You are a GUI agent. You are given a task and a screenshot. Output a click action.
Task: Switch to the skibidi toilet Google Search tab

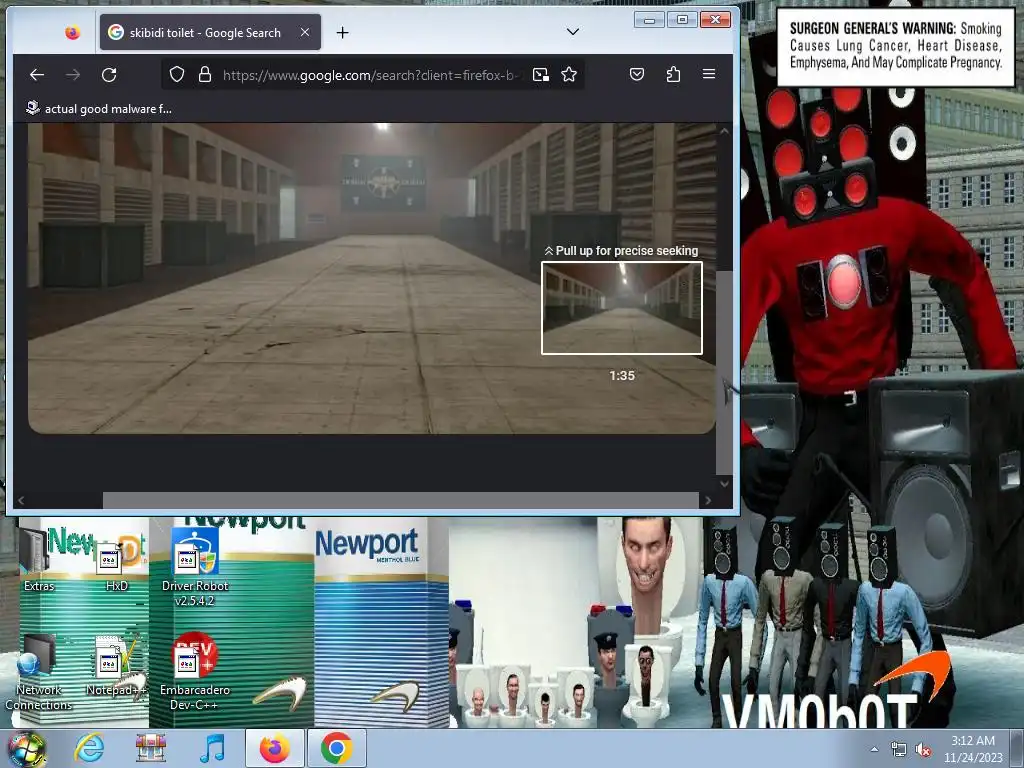(210, 32)
